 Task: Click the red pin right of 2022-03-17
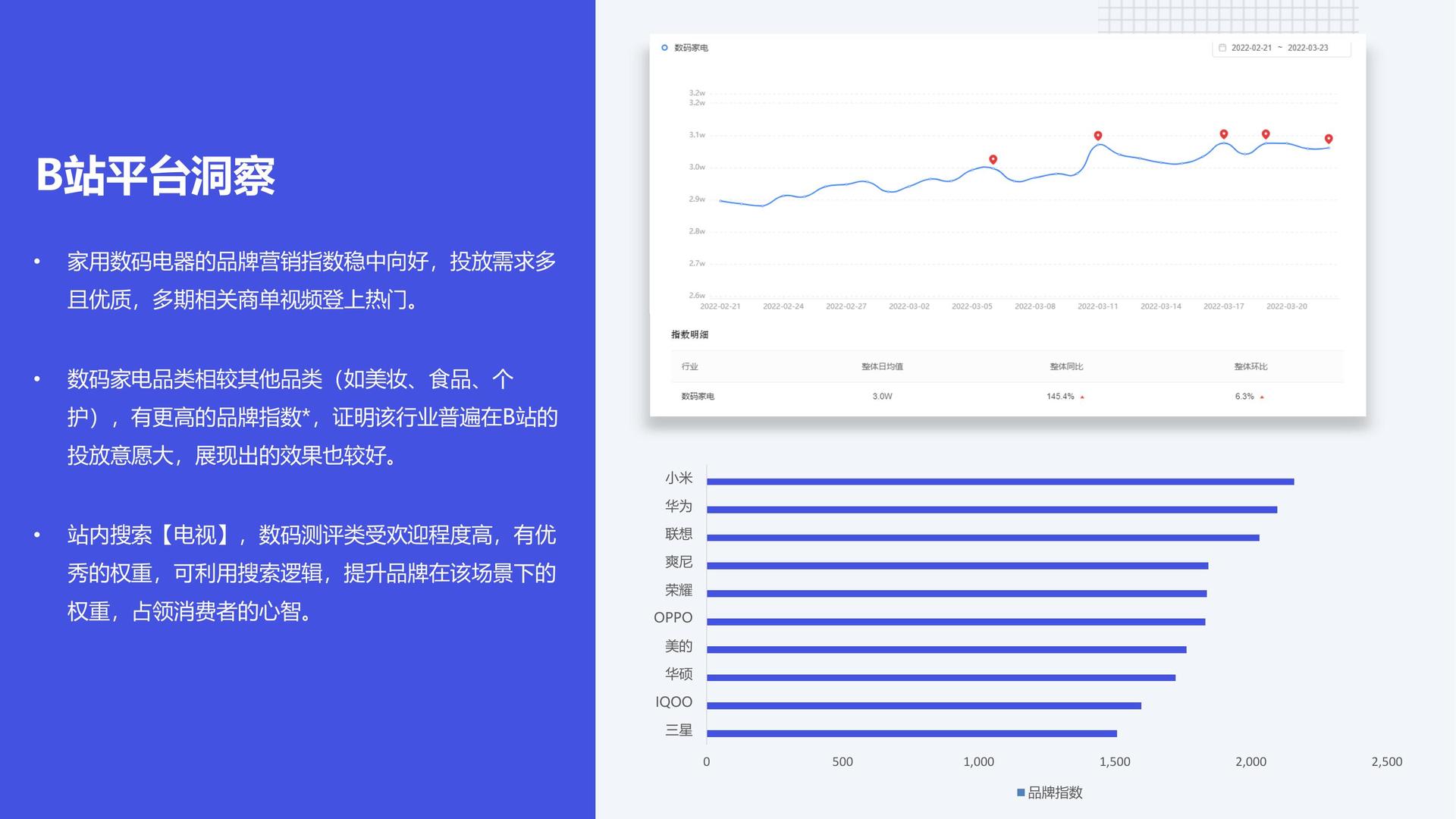[1266, 134]
